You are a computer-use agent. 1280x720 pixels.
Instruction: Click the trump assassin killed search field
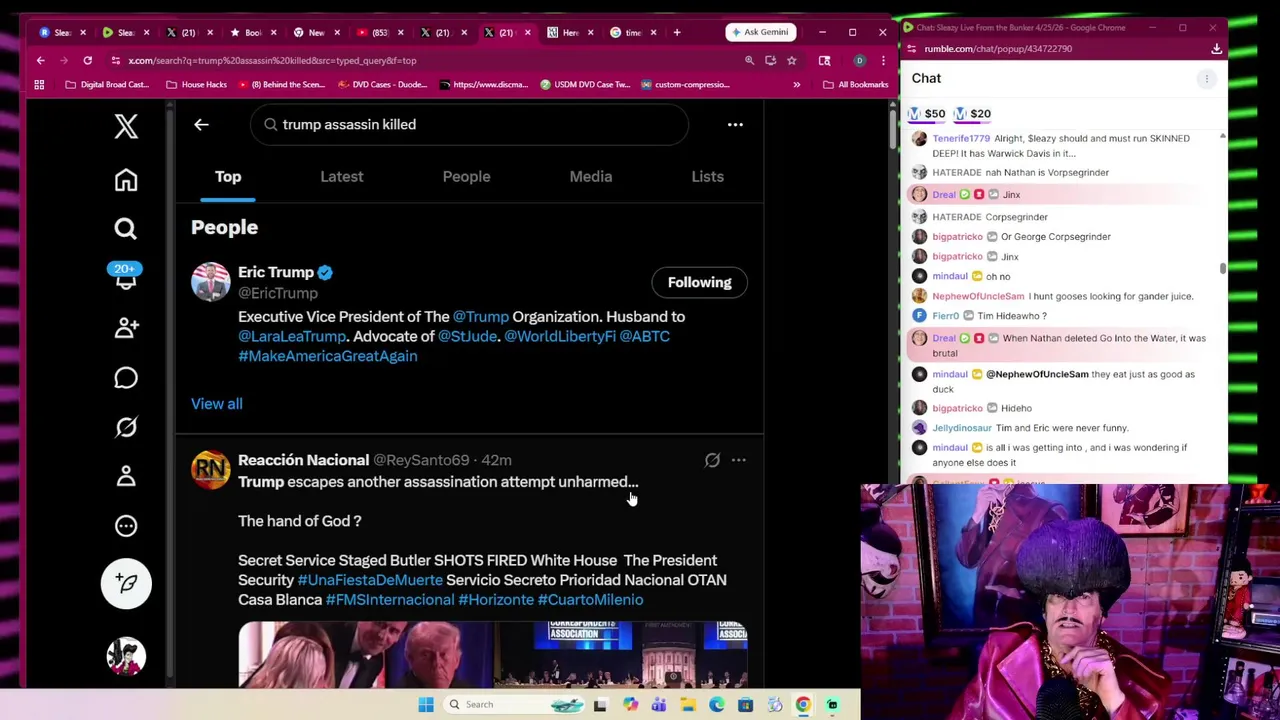tap(470, 124)
